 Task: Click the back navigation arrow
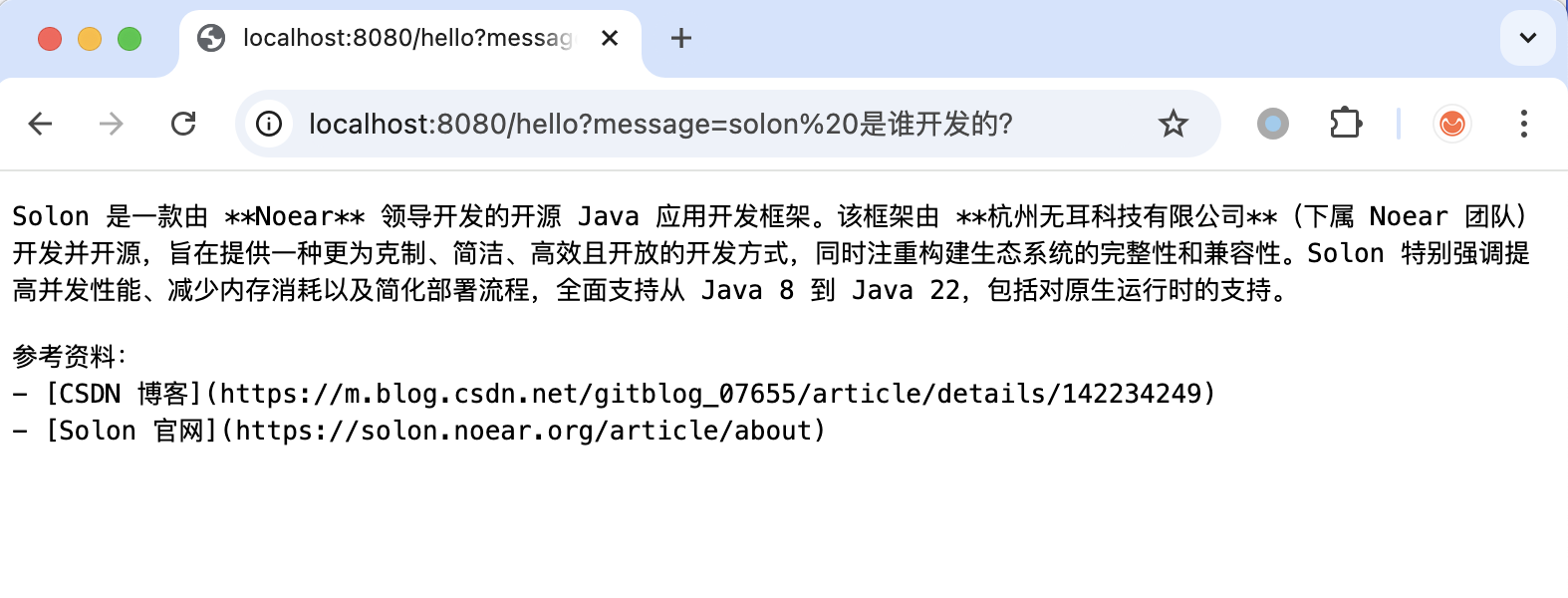click(39, 124)
